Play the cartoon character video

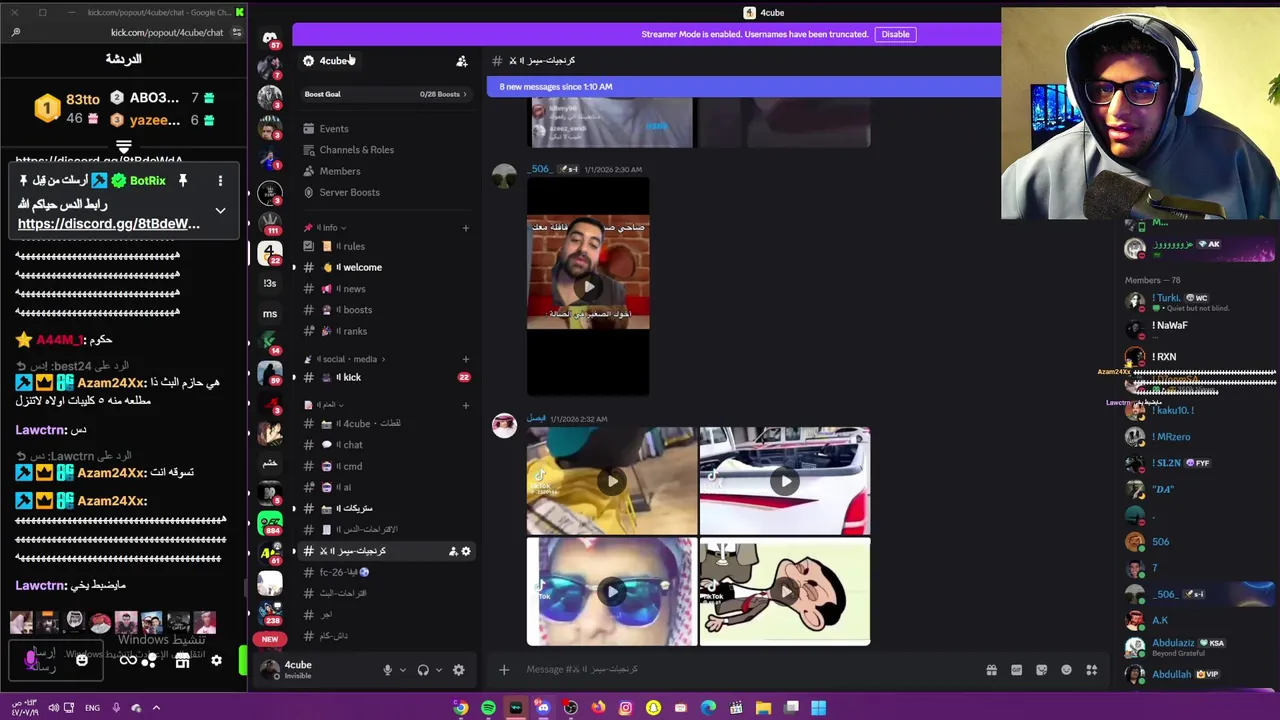point(785,592)
